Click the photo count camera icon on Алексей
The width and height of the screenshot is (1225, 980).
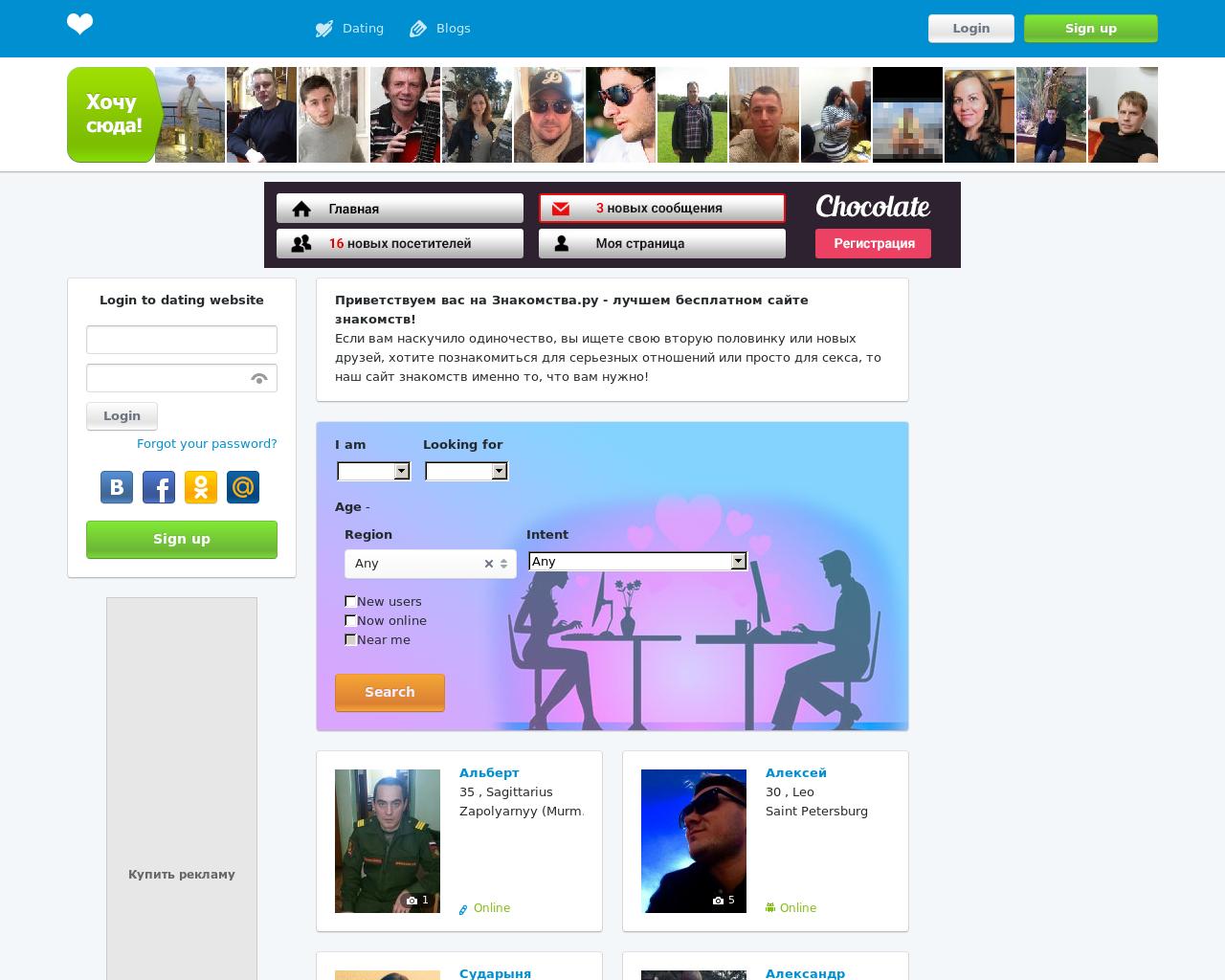coord(718,901)
